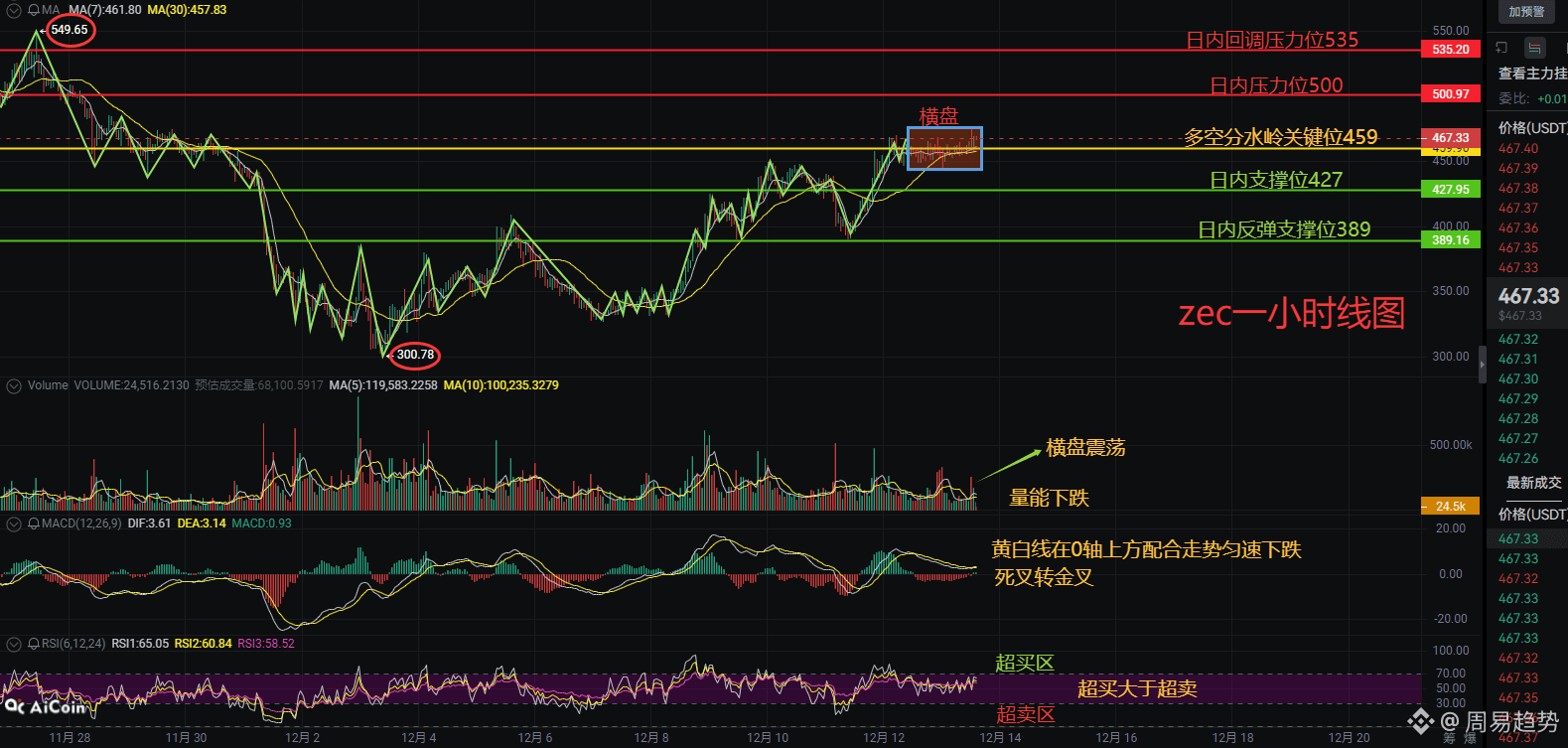
Task: Click the 12月 2 date axis label
Action: [303, 737]
